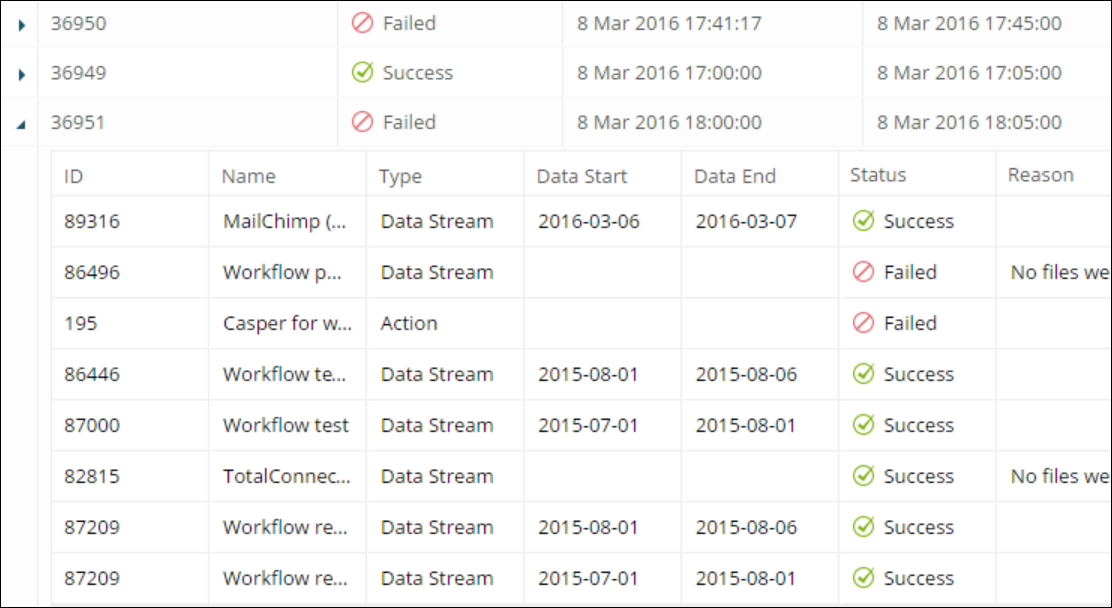Viewport: 1112px width, 608px height.
Task: Click the Failed status icon for run 36950
Action: 362,23
